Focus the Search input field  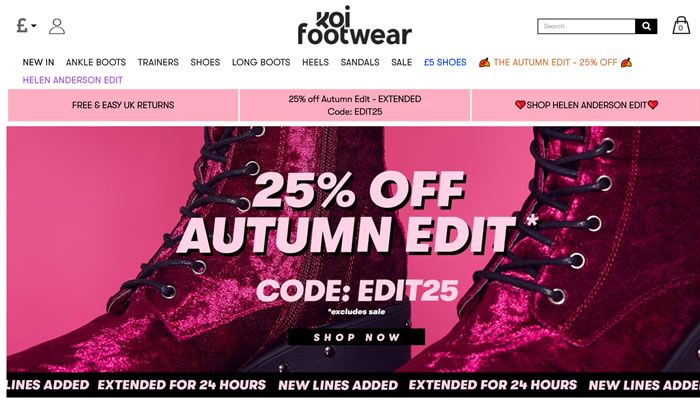tap(586, 26)
